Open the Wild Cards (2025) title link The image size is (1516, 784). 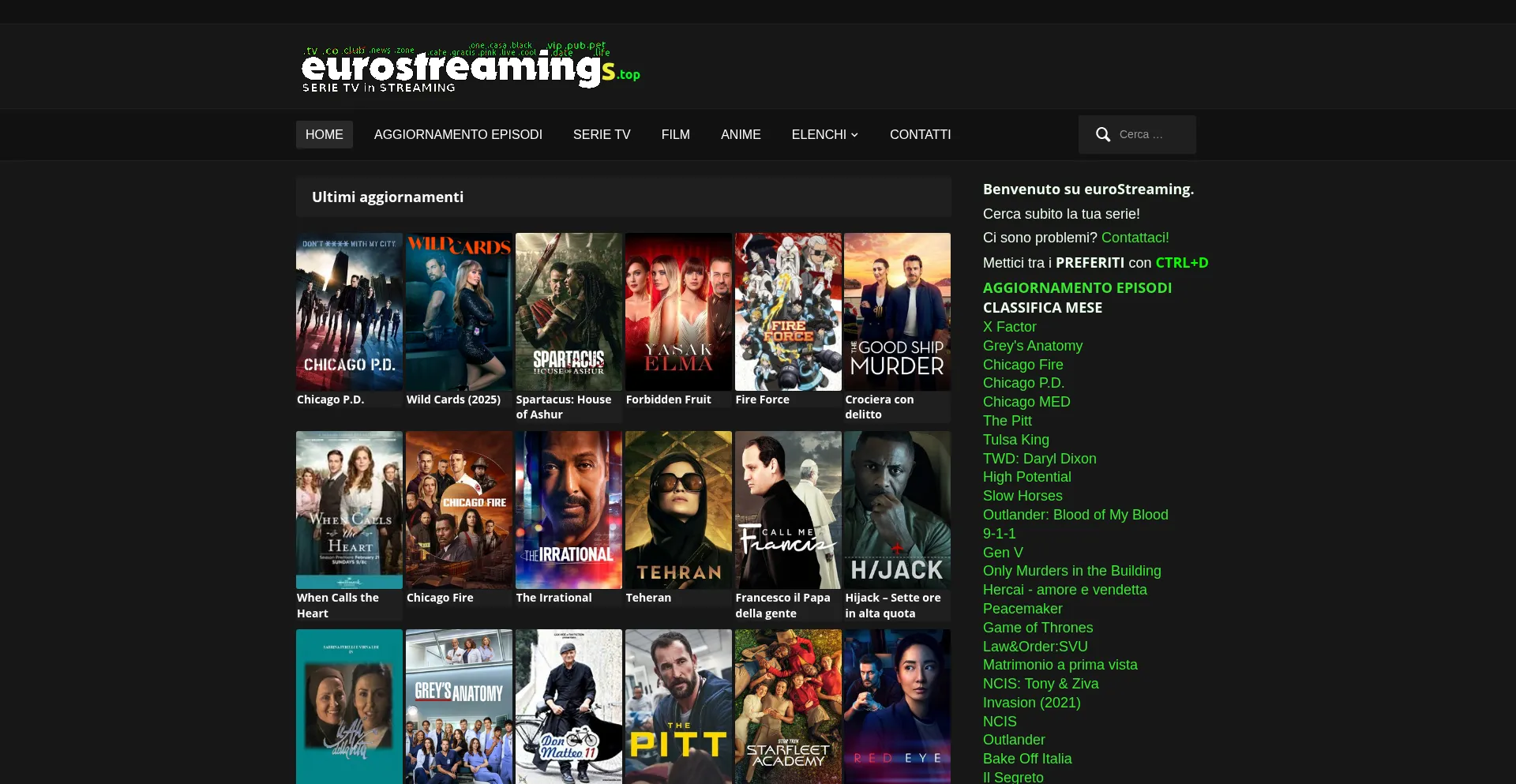(x=453, y=400)
